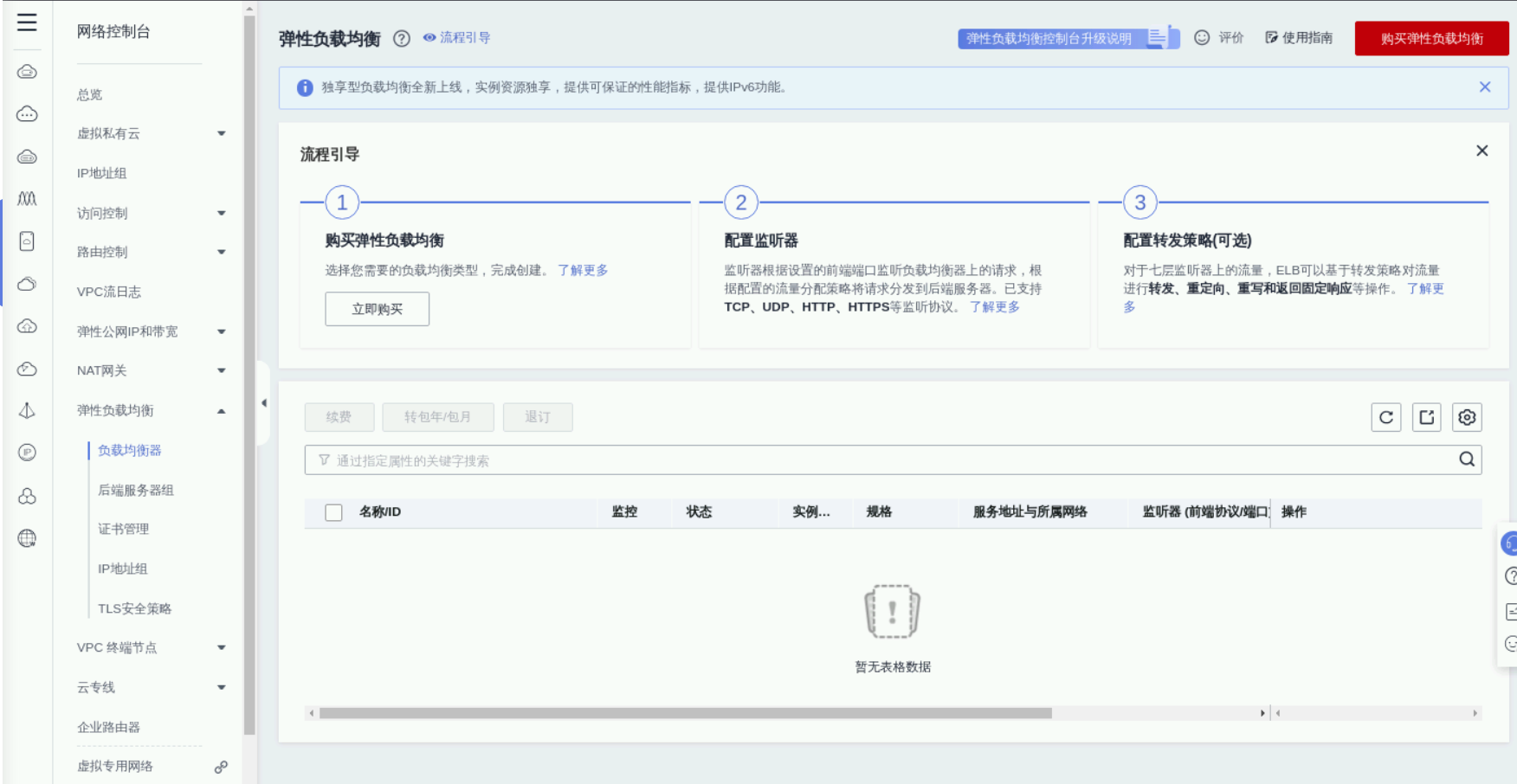Select 负载均衡器 in the submenu
Screen dimensions: 1517x784
pos(129,450)
